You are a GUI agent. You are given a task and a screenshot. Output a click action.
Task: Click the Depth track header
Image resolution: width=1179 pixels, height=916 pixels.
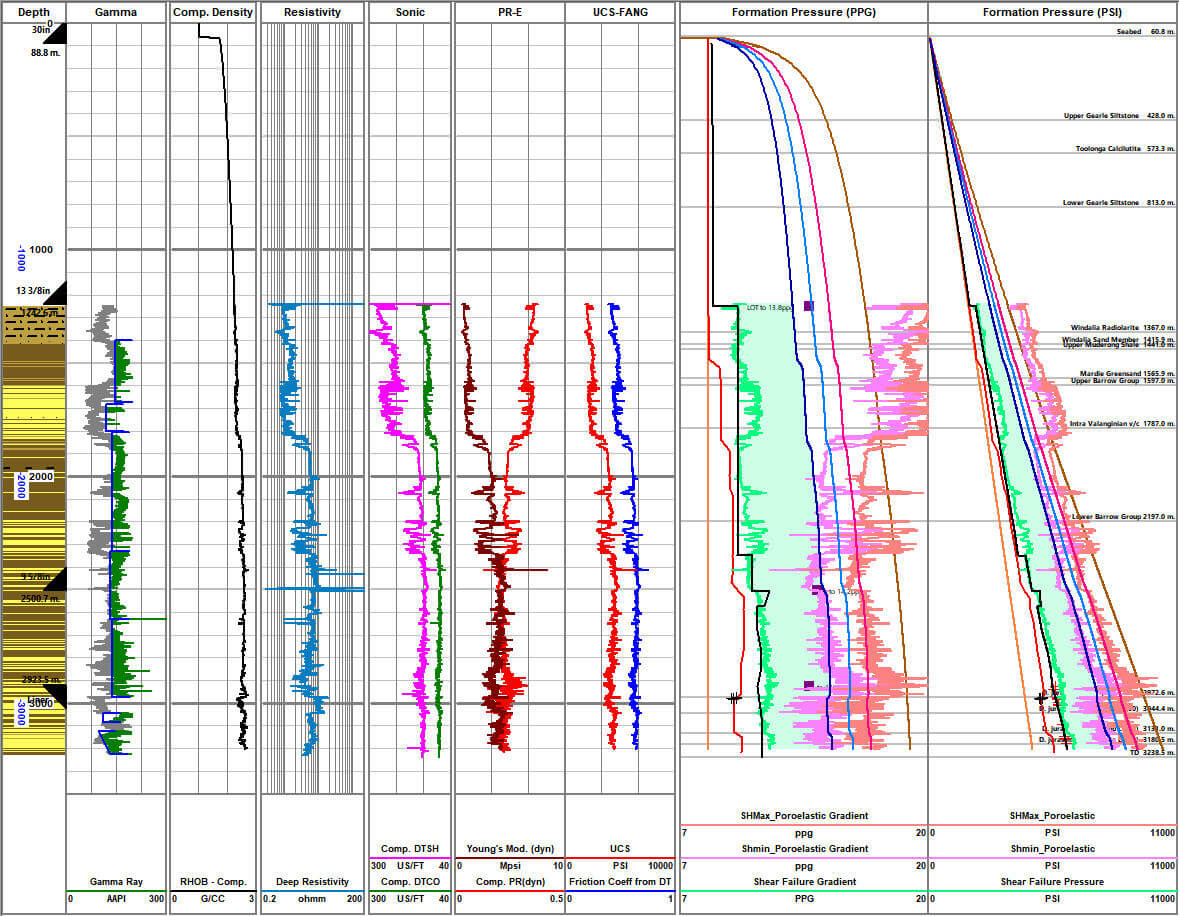(x=33, y=12)
